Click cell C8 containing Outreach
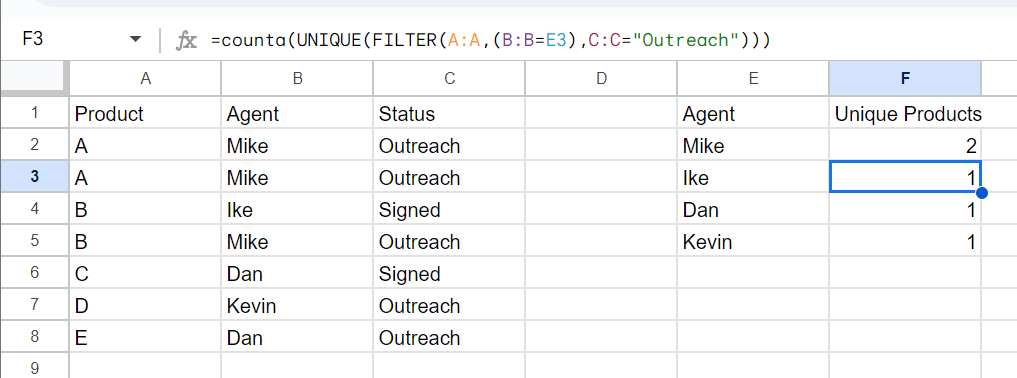This screenshot has height=378, width=1017. point(449,337)
